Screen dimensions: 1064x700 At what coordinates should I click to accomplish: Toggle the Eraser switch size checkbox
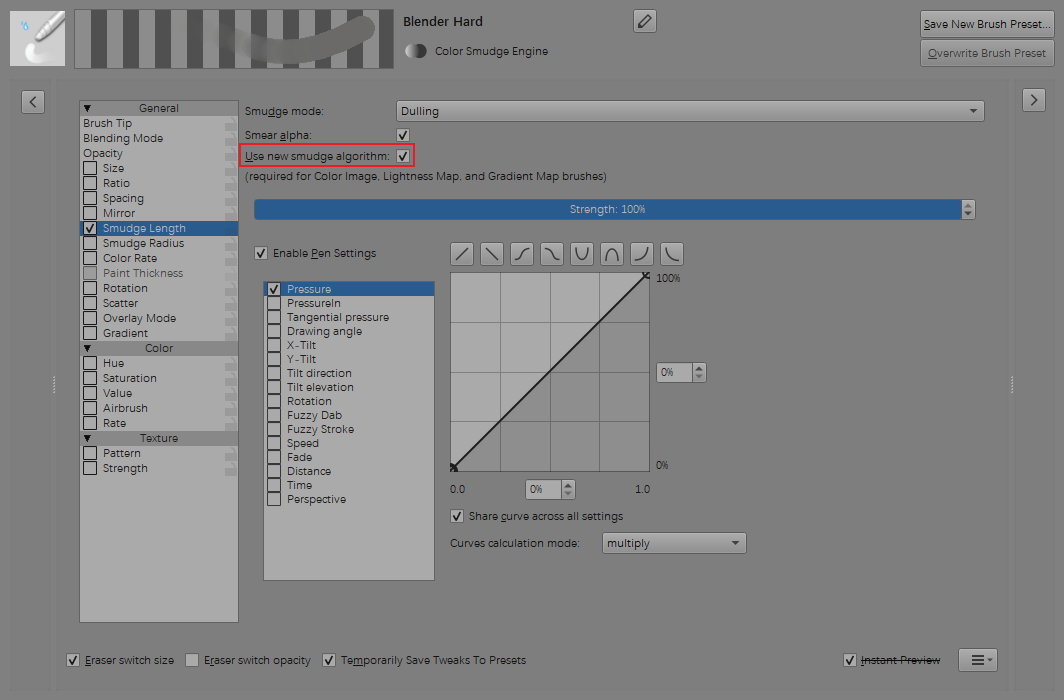click(73, 660)
